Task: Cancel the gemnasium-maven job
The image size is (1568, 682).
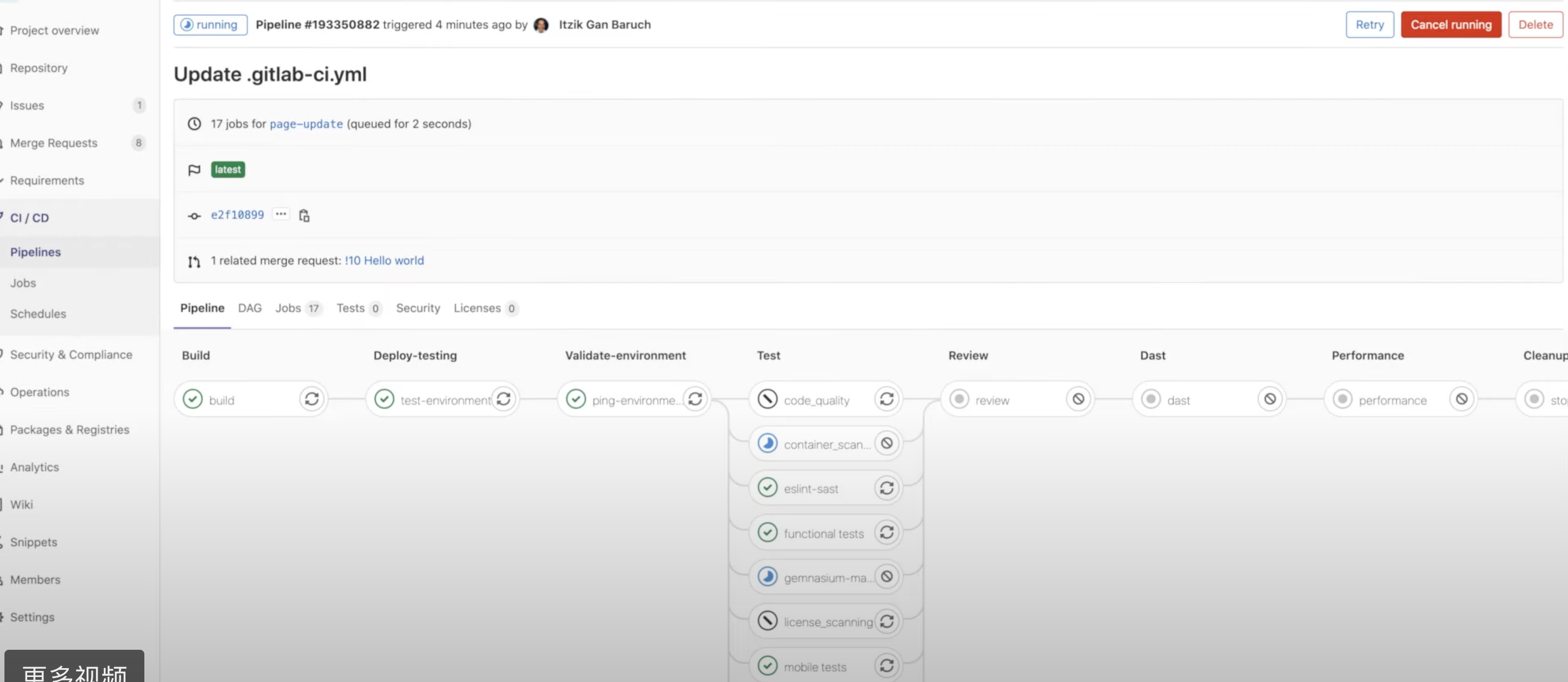Action: [887, 576]
